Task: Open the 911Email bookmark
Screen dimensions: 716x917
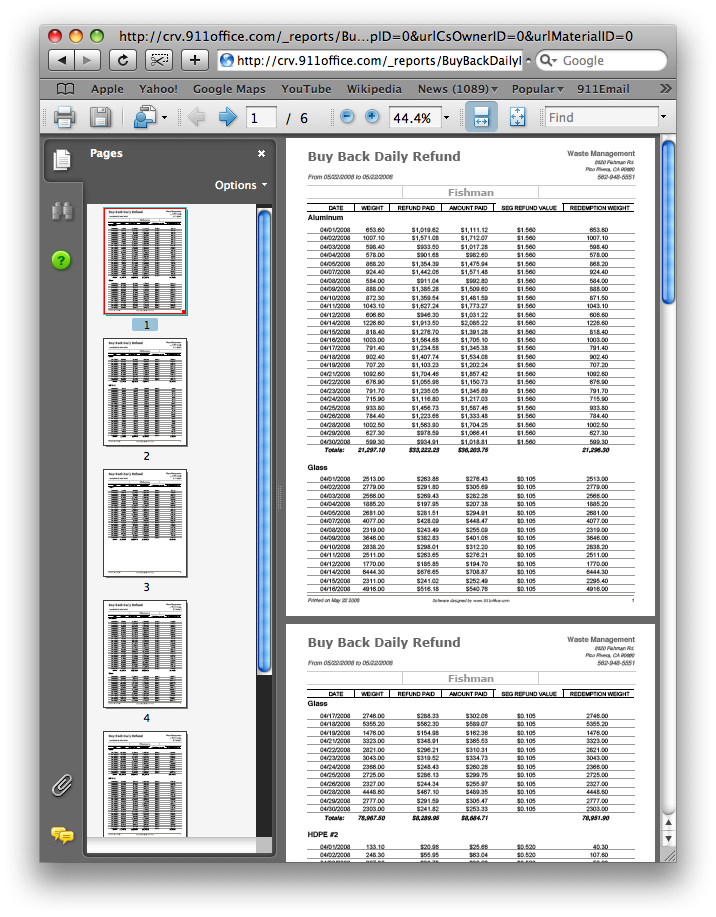Action: tap(603, 89)
